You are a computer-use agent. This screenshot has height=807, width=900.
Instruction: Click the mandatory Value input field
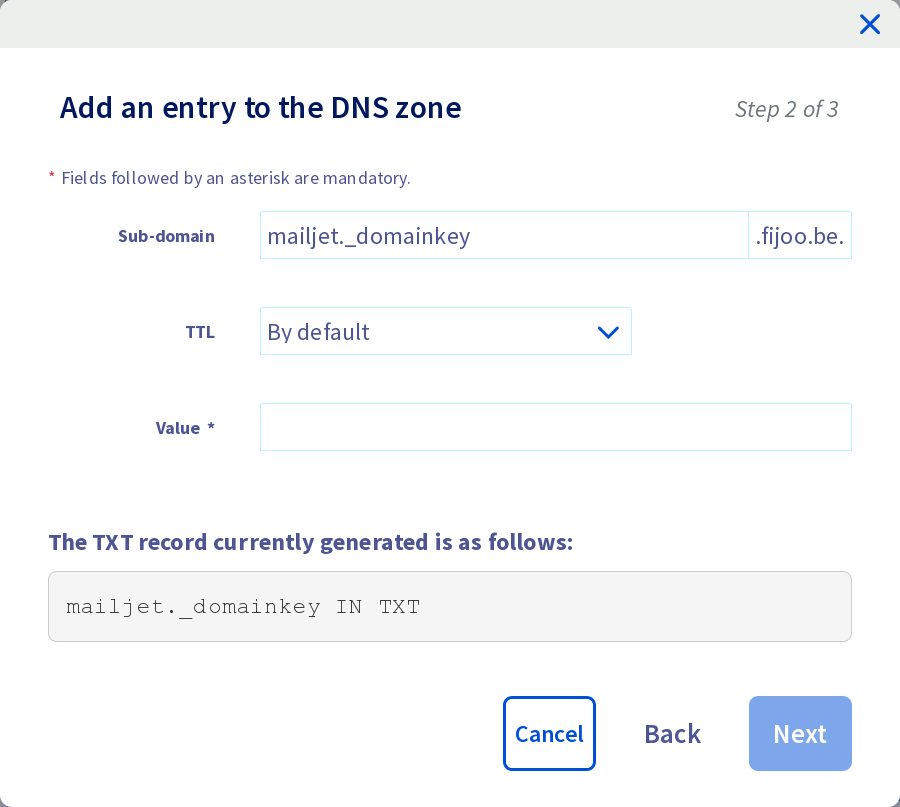[x=555, y=427]
